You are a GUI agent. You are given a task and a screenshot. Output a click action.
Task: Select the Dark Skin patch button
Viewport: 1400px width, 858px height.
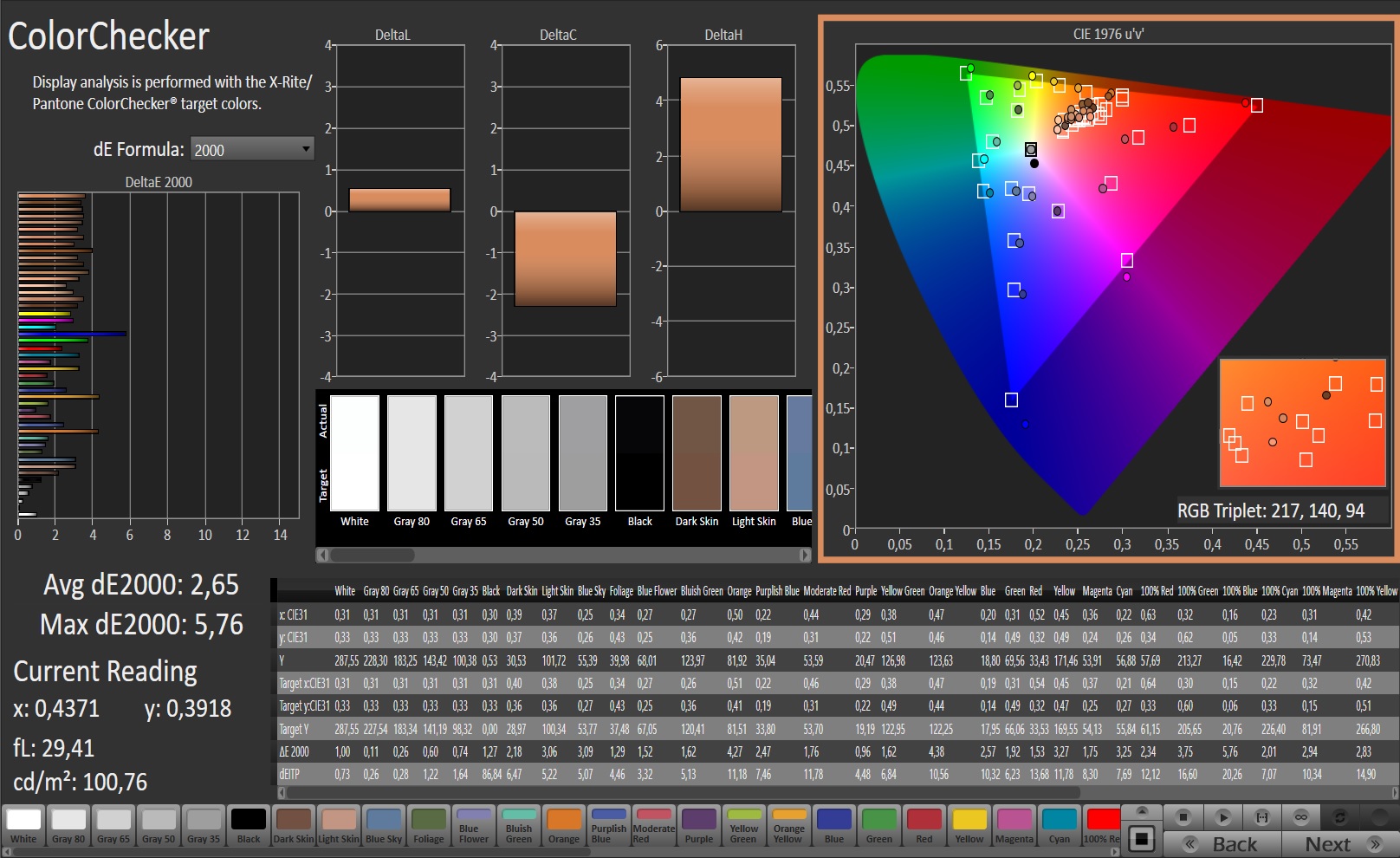tap(294, 826)
